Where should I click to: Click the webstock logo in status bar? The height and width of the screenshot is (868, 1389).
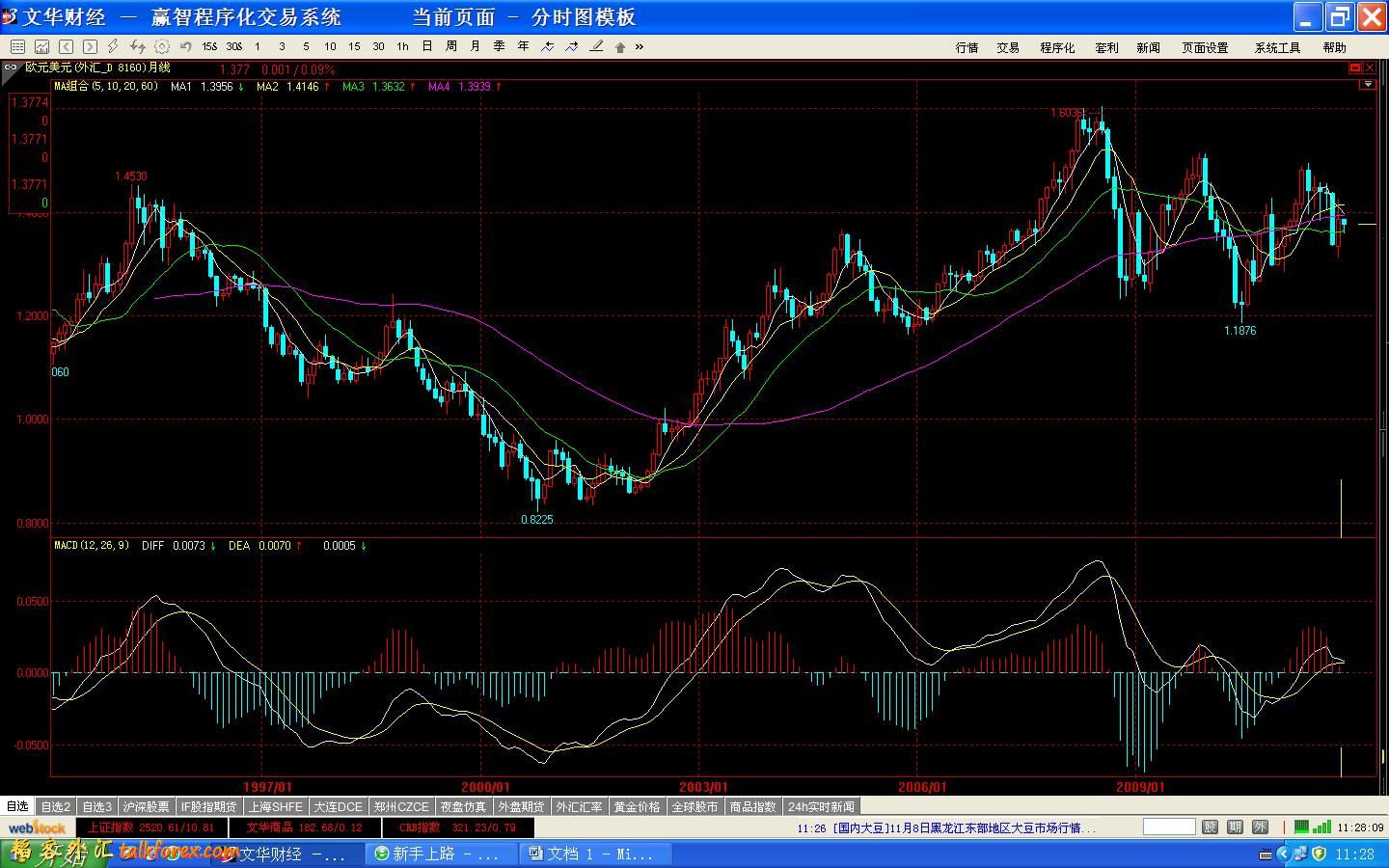37,827
